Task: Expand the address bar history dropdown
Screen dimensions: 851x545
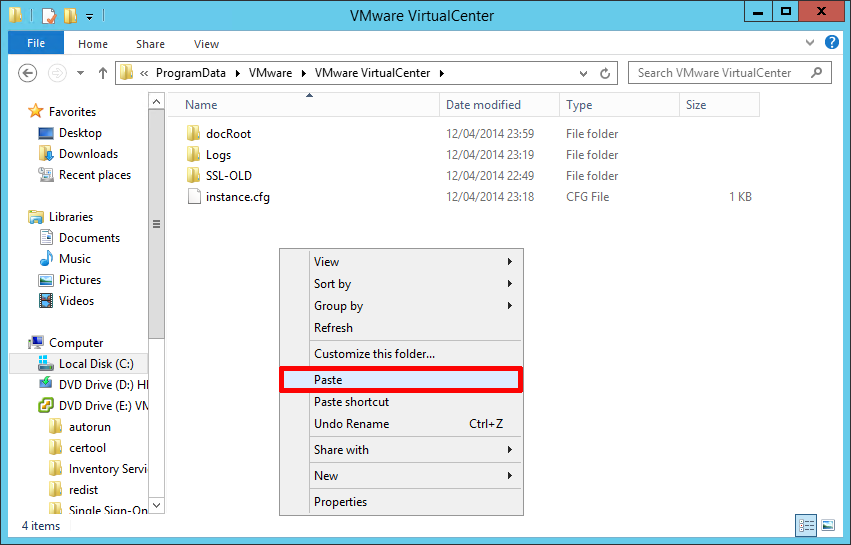Action: [x=583, y=73]
